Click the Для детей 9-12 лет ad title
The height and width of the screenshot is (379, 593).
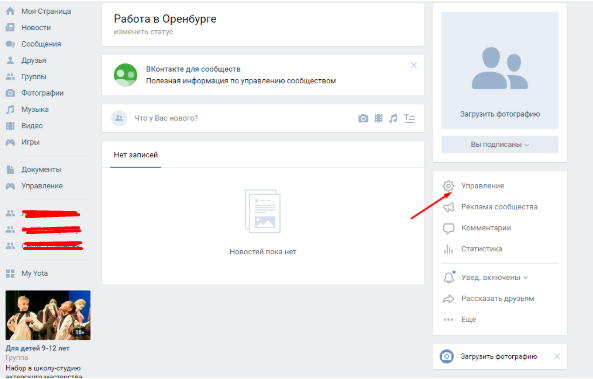click(x=37, y=348)
